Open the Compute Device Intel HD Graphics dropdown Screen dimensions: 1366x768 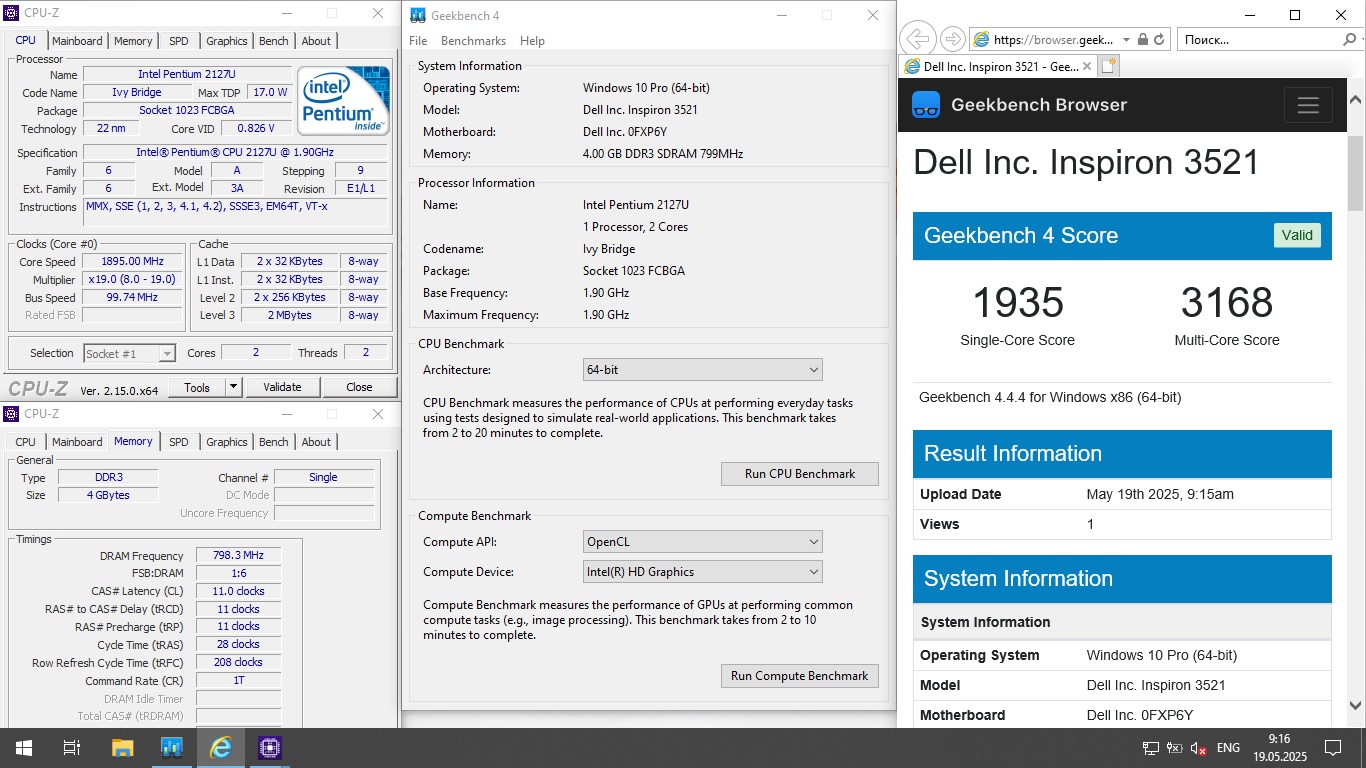(x=703, y=572)
